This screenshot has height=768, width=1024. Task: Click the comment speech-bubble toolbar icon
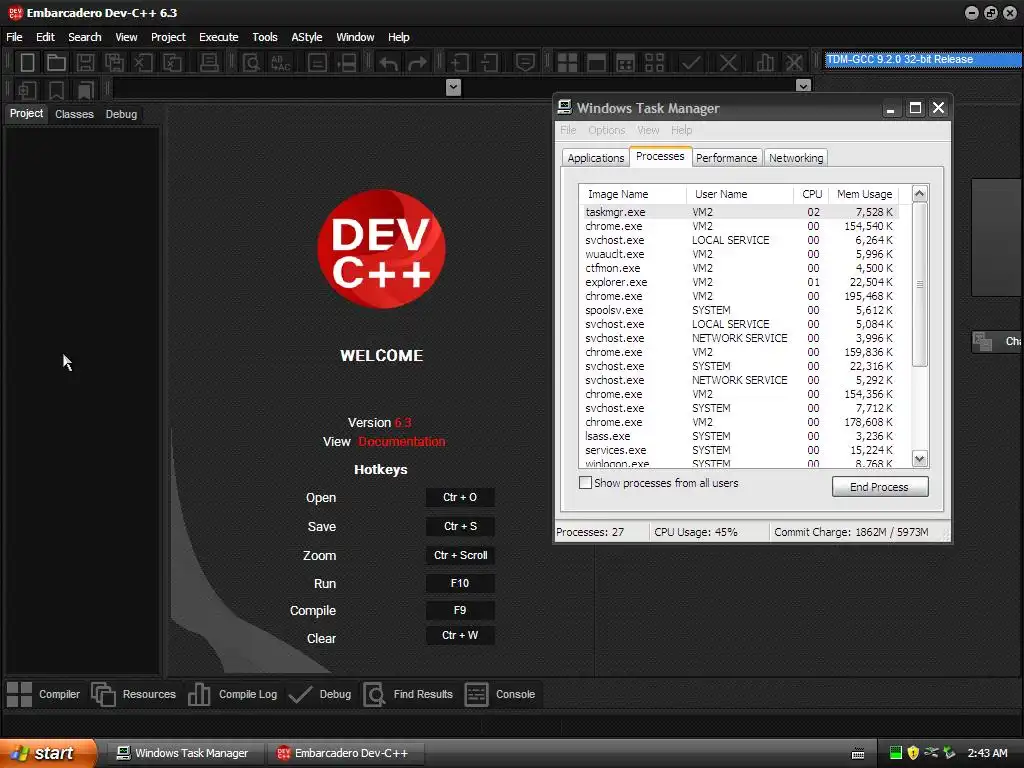[525, 63]
